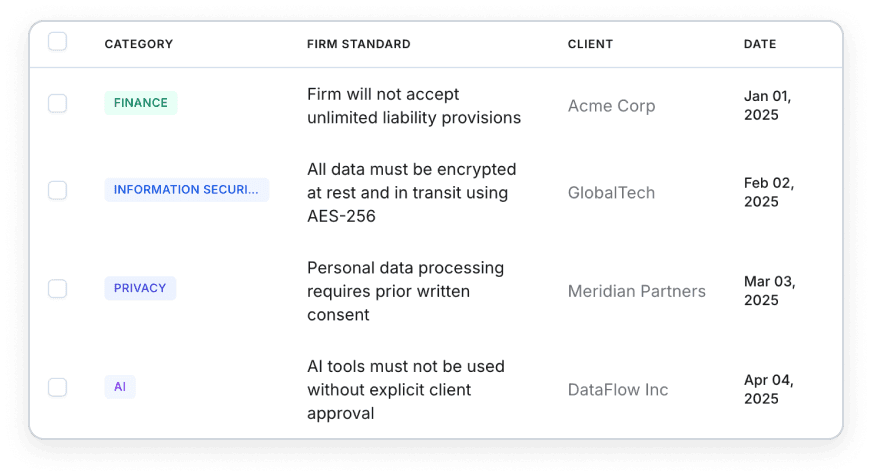Select the AI category tag
Screen dimensions: 872x476
click(x=120, y=386)
